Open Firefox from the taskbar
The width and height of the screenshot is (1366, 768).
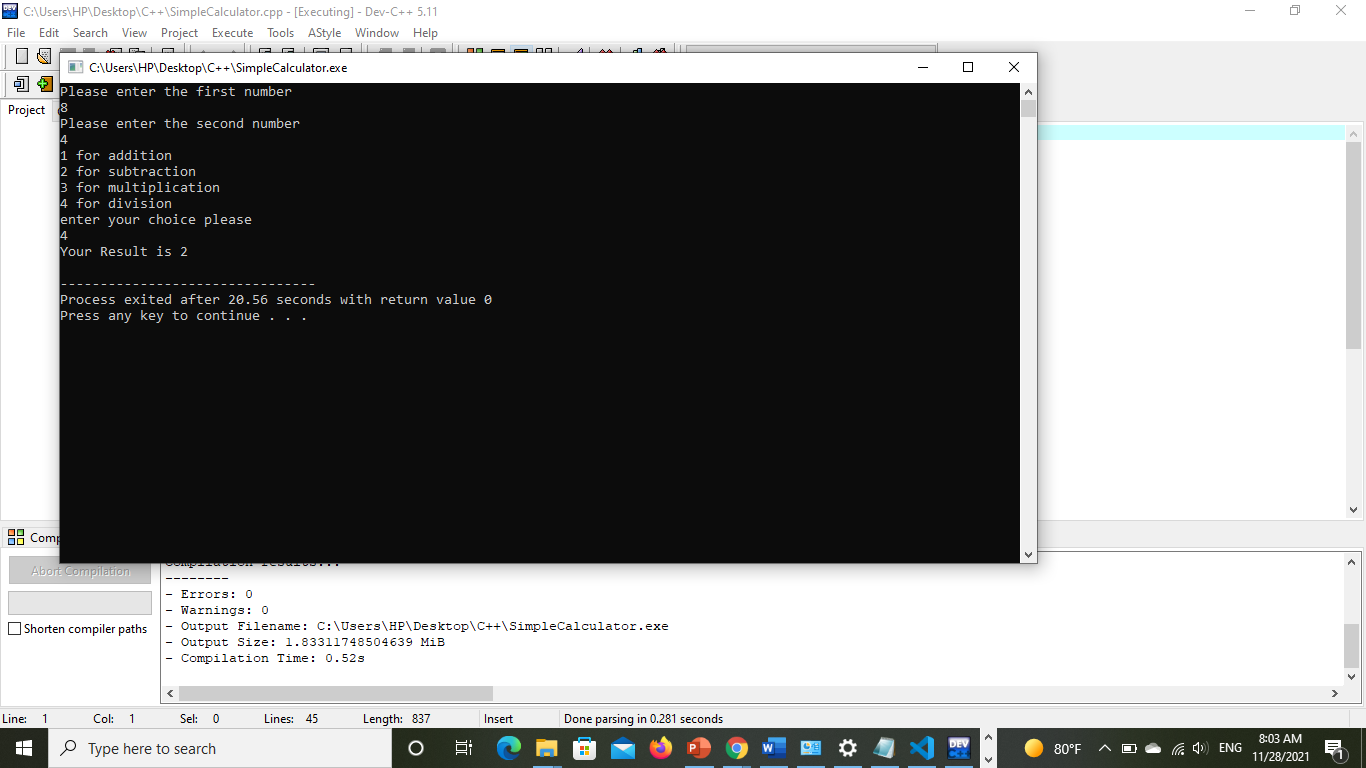(x=661, y=747)
